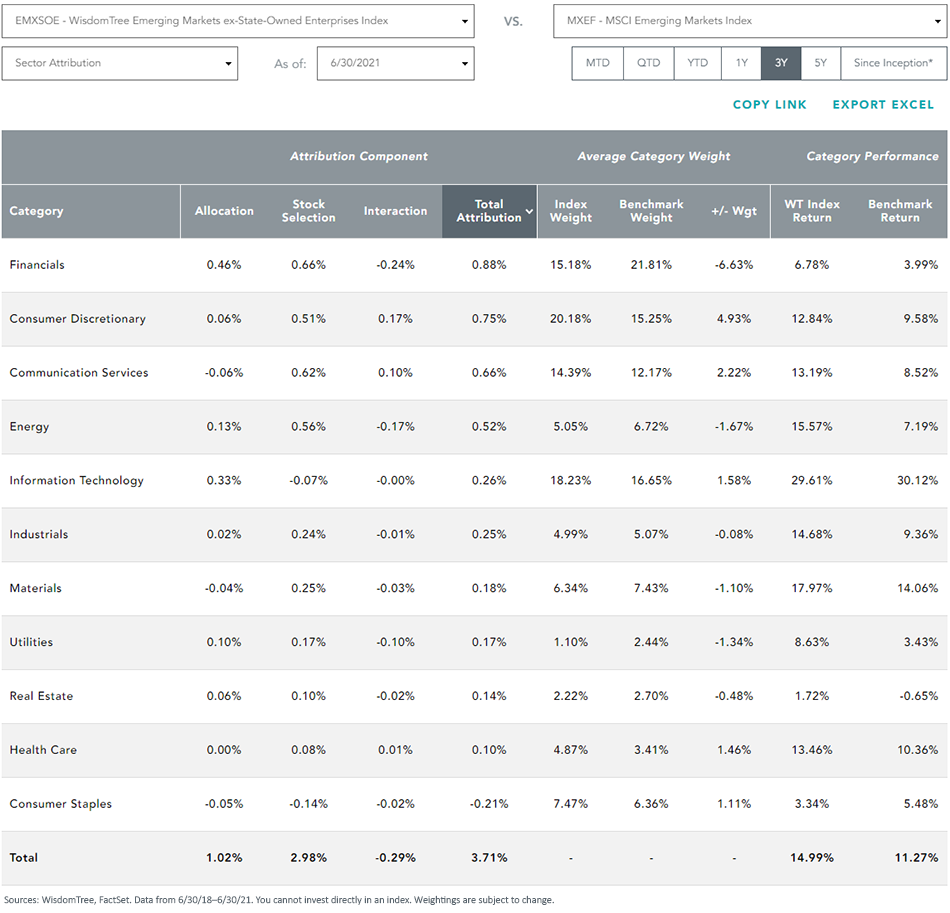
Task: Click Consumer Discretionary index weight 20.18%
Action: coord(571,319)
